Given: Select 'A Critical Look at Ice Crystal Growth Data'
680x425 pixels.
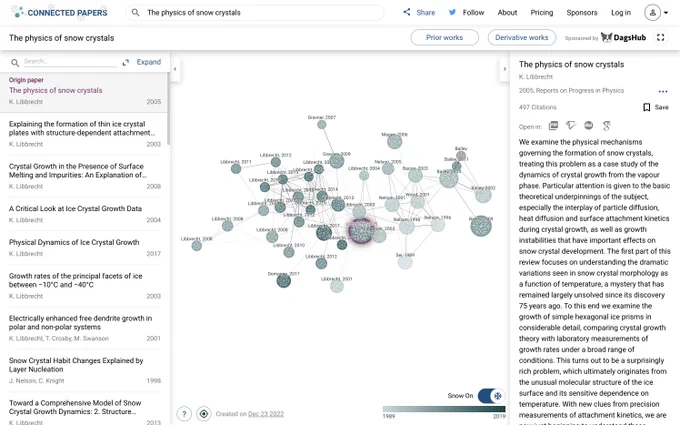Looking at the screenshot, I should point(85,214).
